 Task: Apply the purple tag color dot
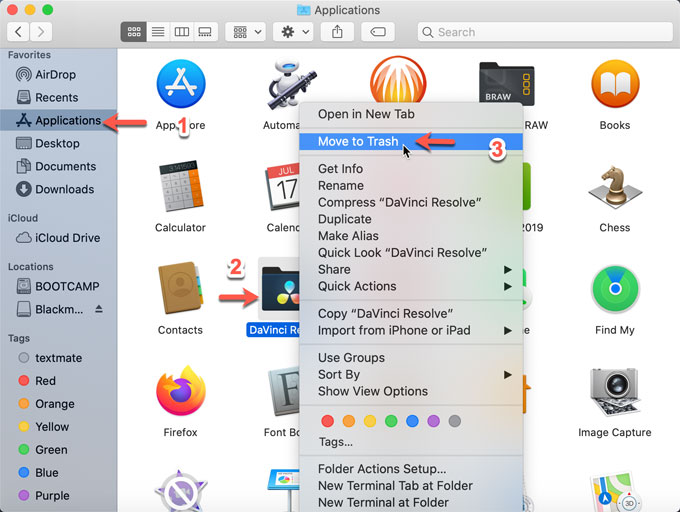point(434,421)
